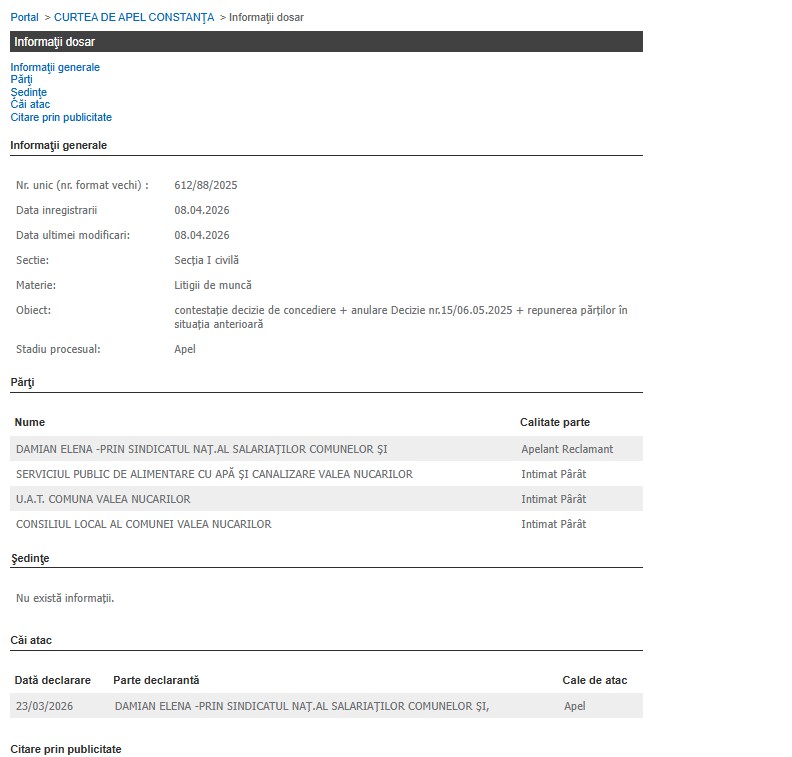
Task: Click the Portal breadcrumb link
Action: pos(24,17)
